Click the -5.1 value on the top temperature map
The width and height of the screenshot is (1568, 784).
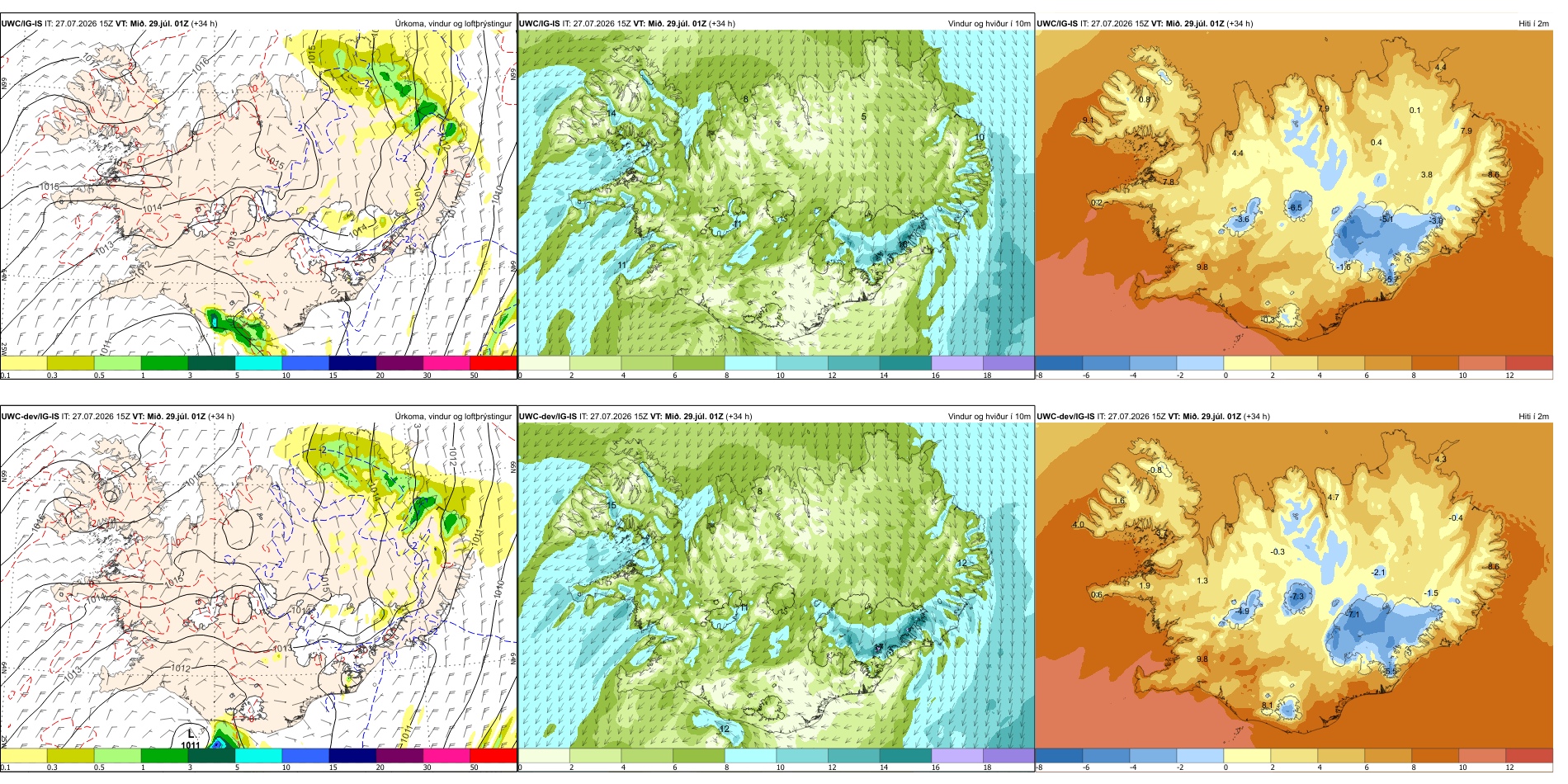(x=1386, y=220)
